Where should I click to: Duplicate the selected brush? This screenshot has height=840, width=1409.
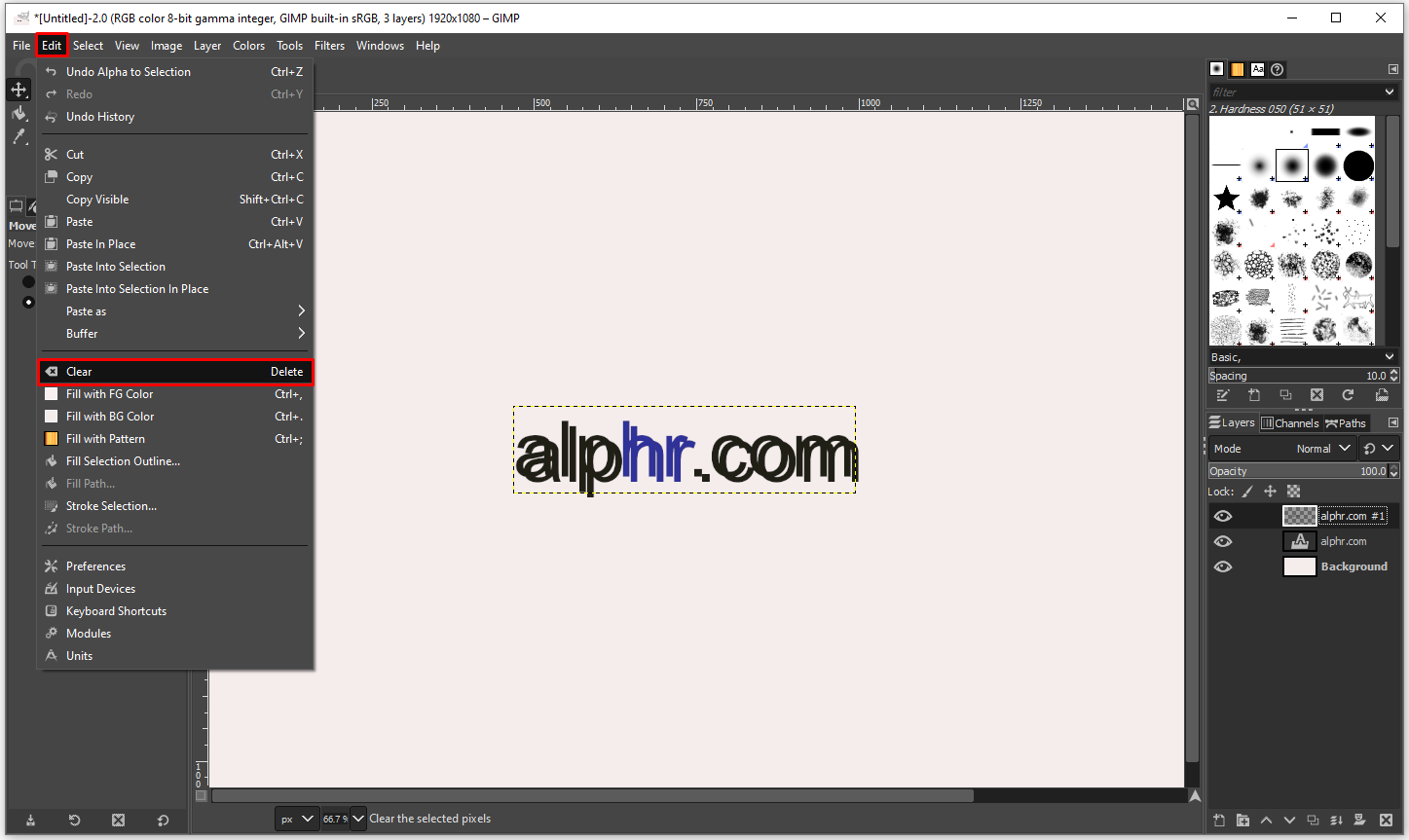point(1285,395)
